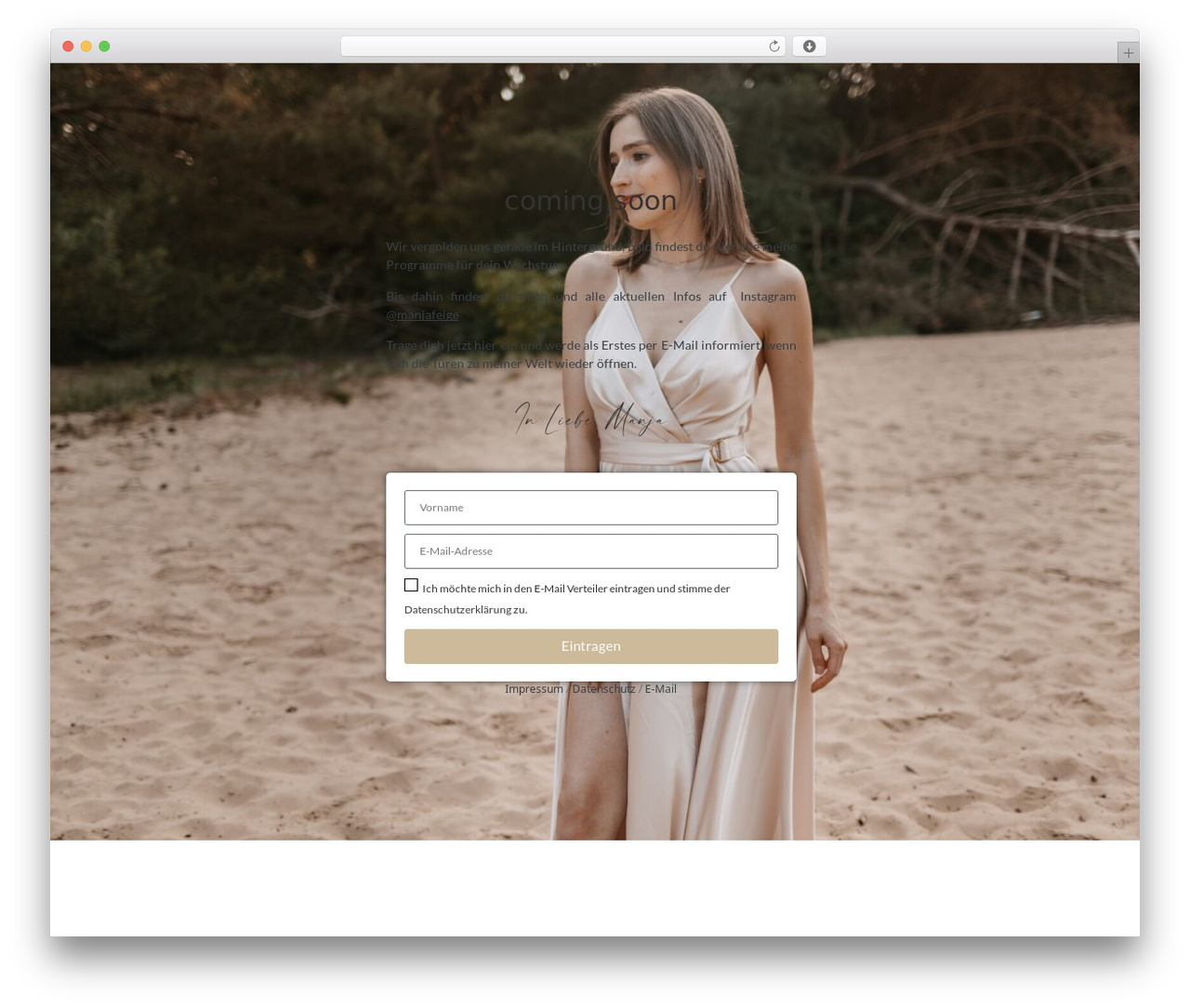Follow the E-Mail footer link

(x=660, y=689)
